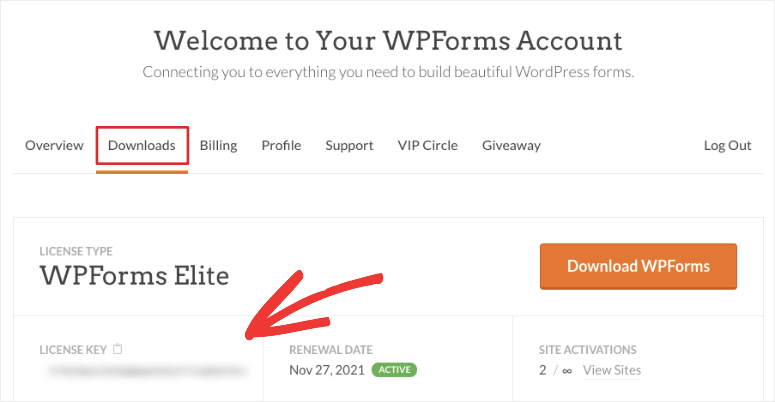Click the site activations count value
This screenshot has height=402, width=775.
[554, 370]
